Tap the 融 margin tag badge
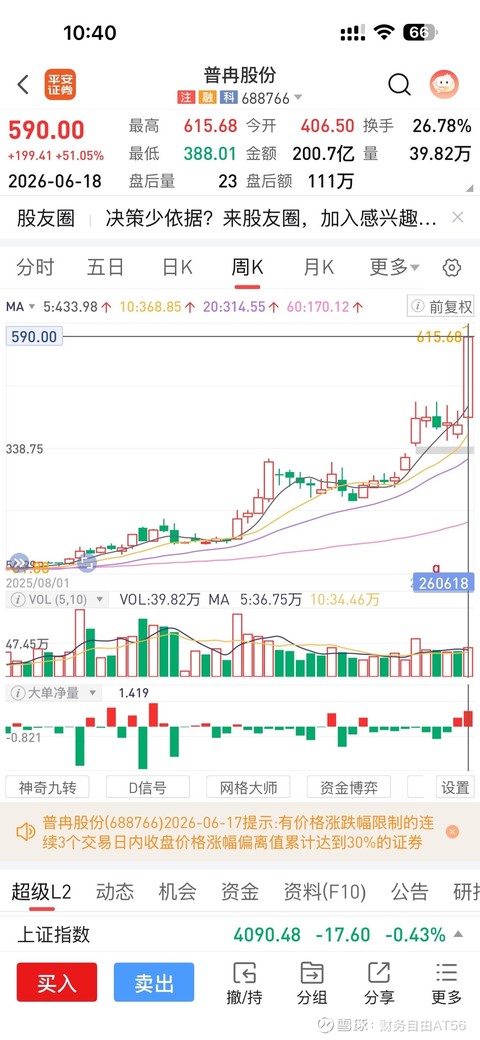This screenshot has width=480, height=1040. (x=208, y=98)
